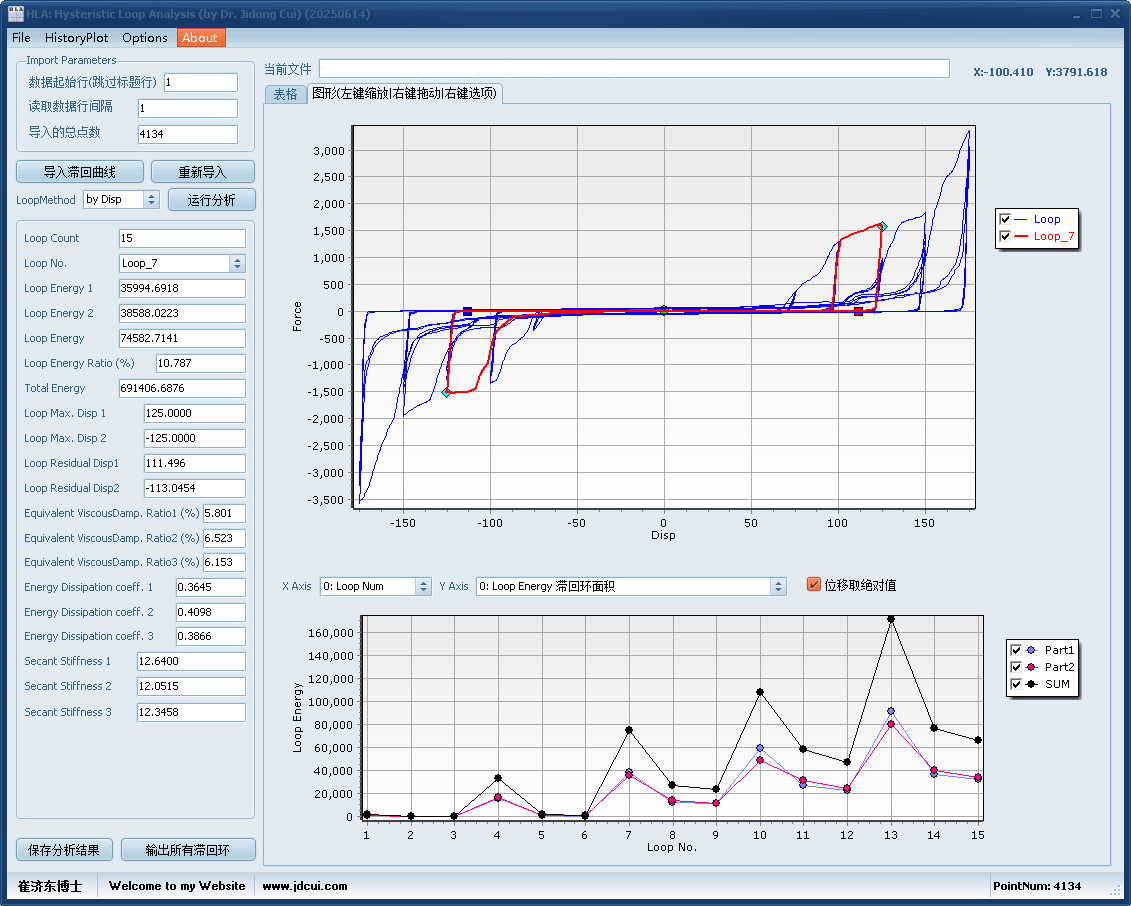This screenshot has height=906, width=1131.
Task: Expand the Y Axis Loop Energy dropdown
Action: [778, 587]
